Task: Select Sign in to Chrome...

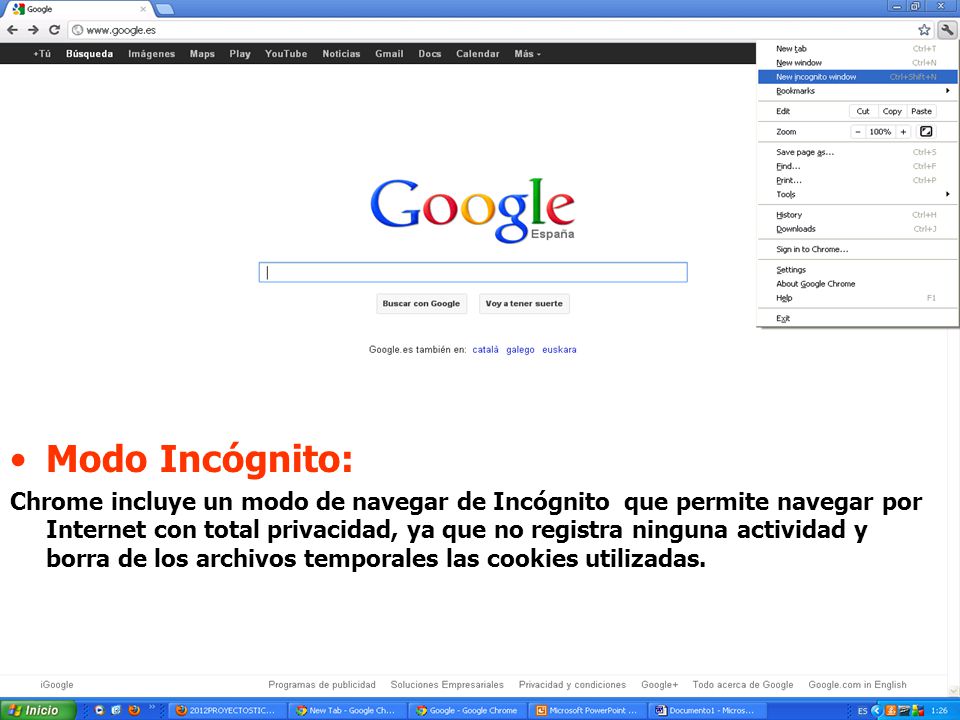Action: tap(857, 249)
